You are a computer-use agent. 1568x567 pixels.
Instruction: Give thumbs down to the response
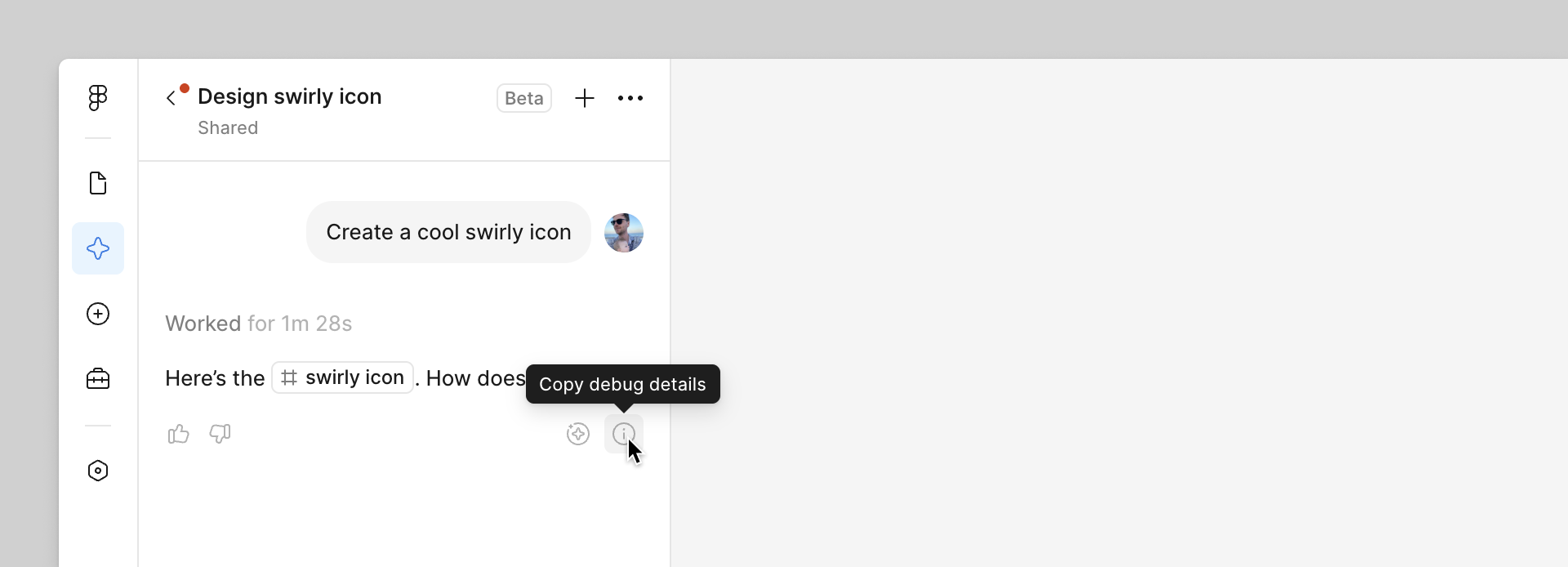[x=220, y=434]
